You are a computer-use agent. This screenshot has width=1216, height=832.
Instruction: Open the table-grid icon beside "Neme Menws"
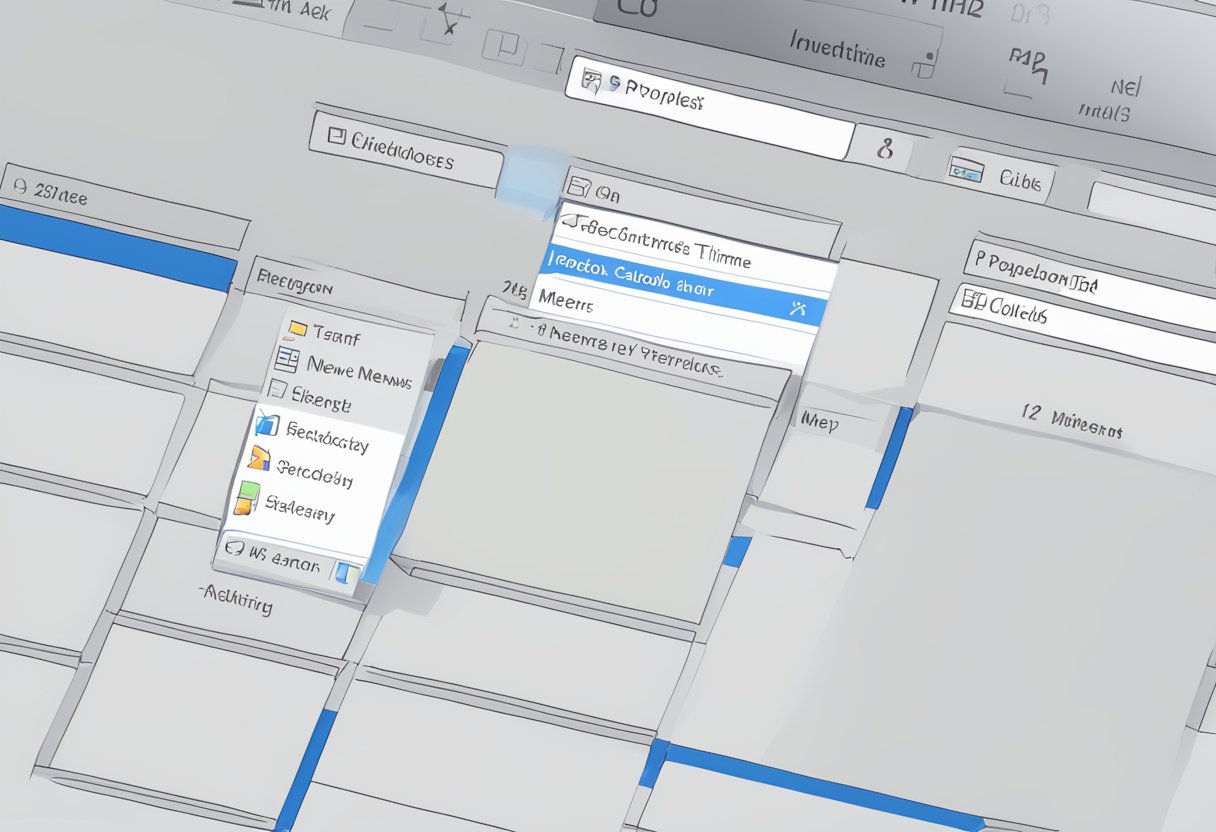[x=288, y=361]
